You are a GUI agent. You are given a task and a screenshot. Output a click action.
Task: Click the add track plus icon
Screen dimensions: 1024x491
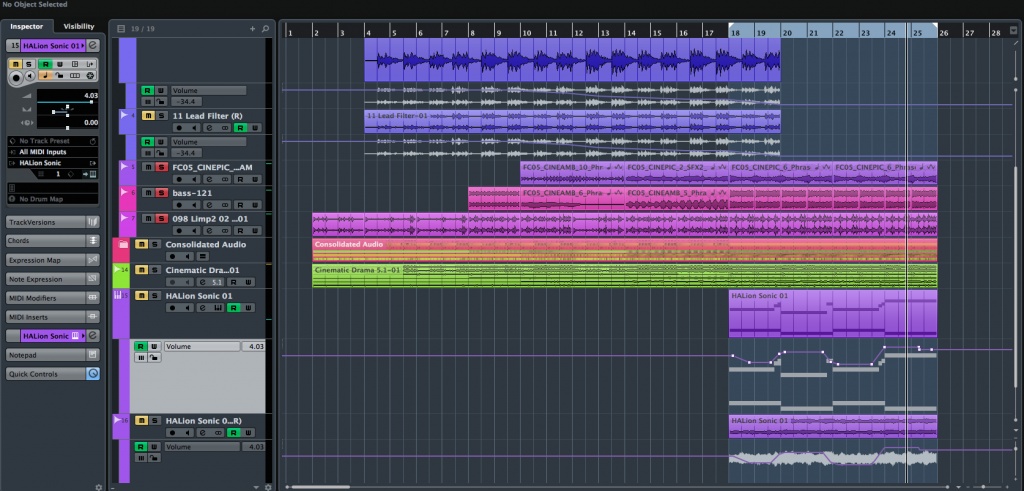tap(252, 28)
